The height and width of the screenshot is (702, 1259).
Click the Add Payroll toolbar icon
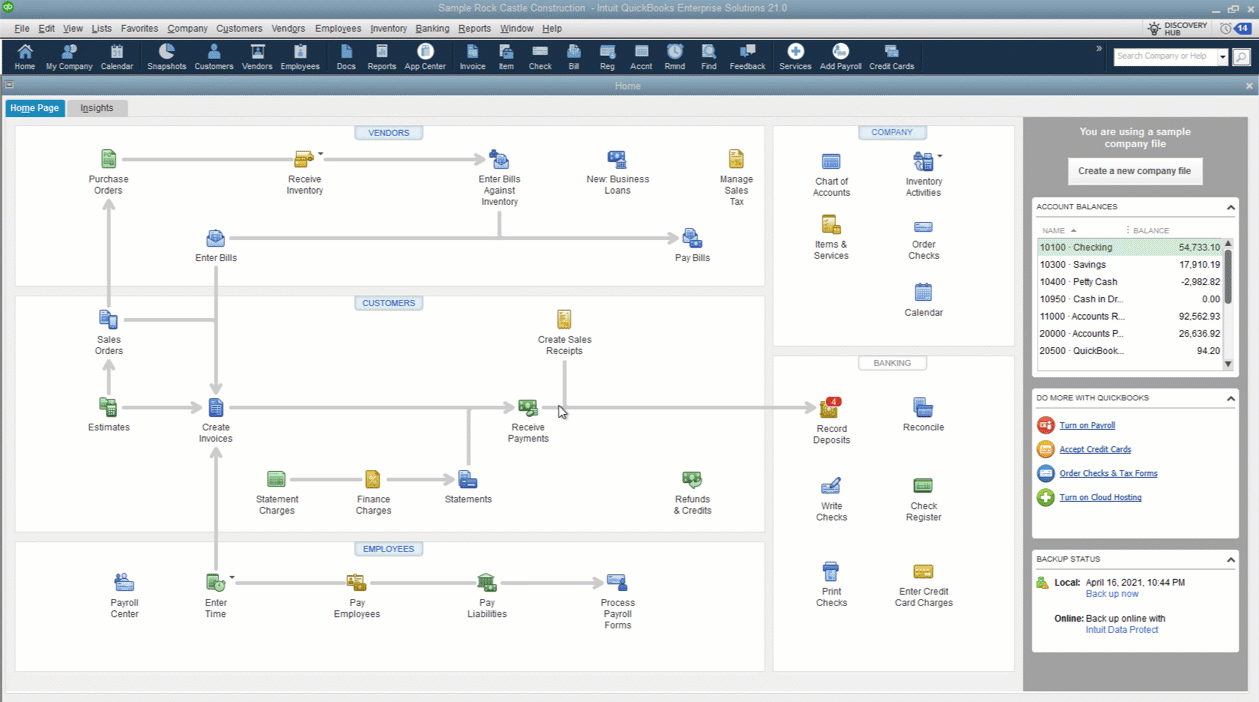point(840,56)
